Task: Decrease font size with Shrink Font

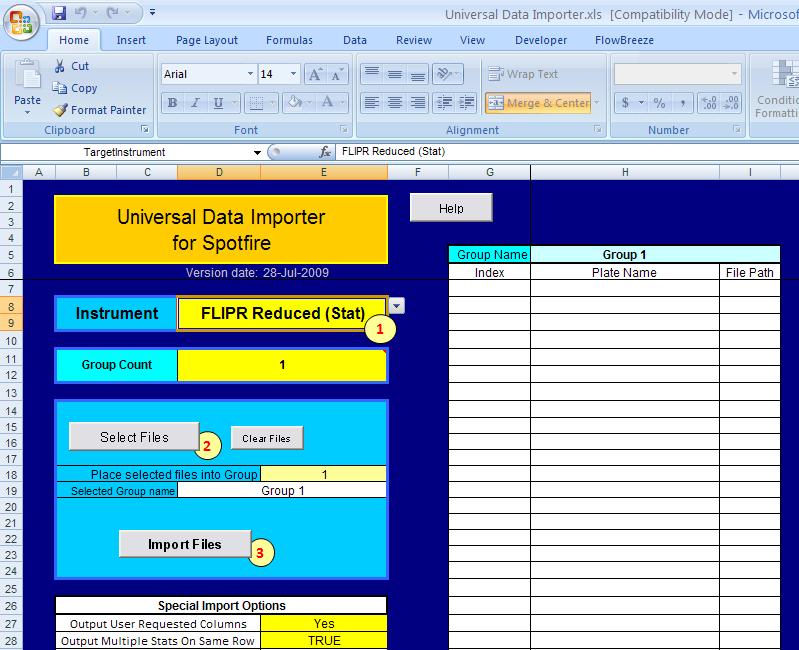Action: point(337,74)
